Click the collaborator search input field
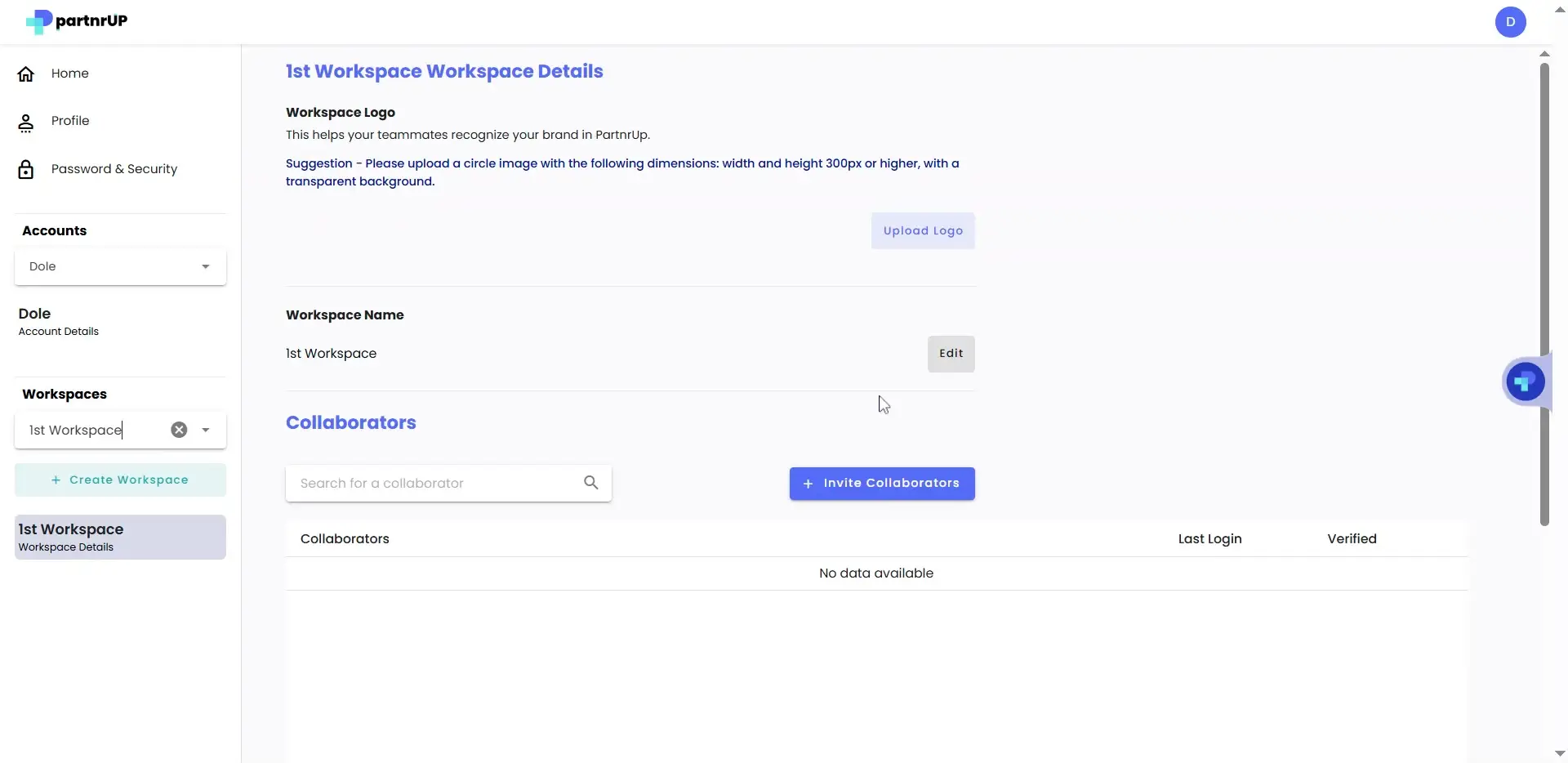 click(x=433, y=483)
